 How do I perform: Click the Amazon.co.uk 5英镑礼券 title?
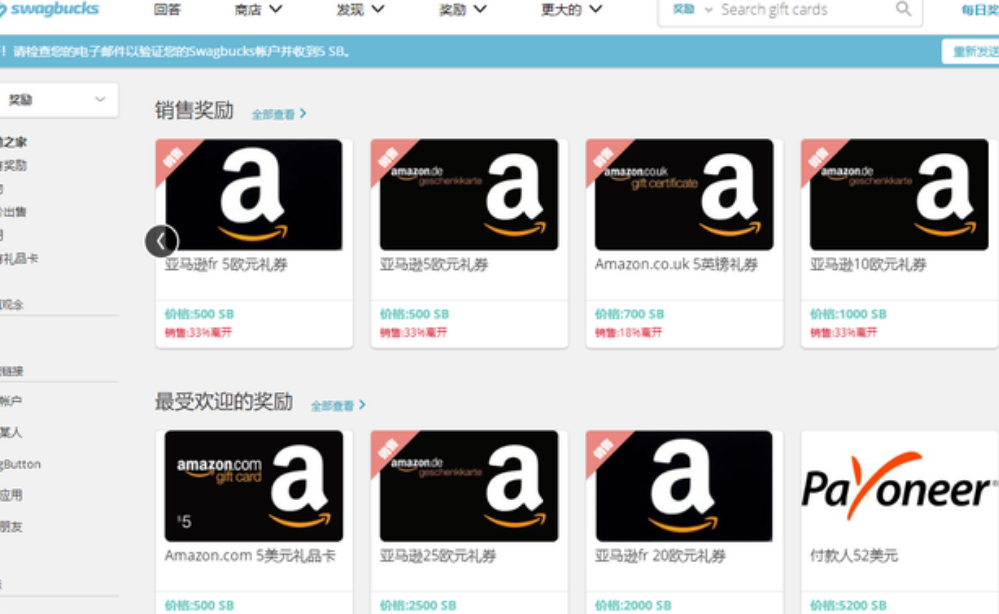(677, 264)
